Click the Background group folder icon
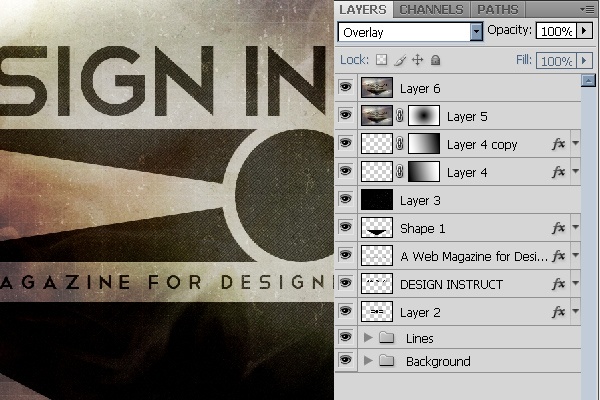 point(386,361)
